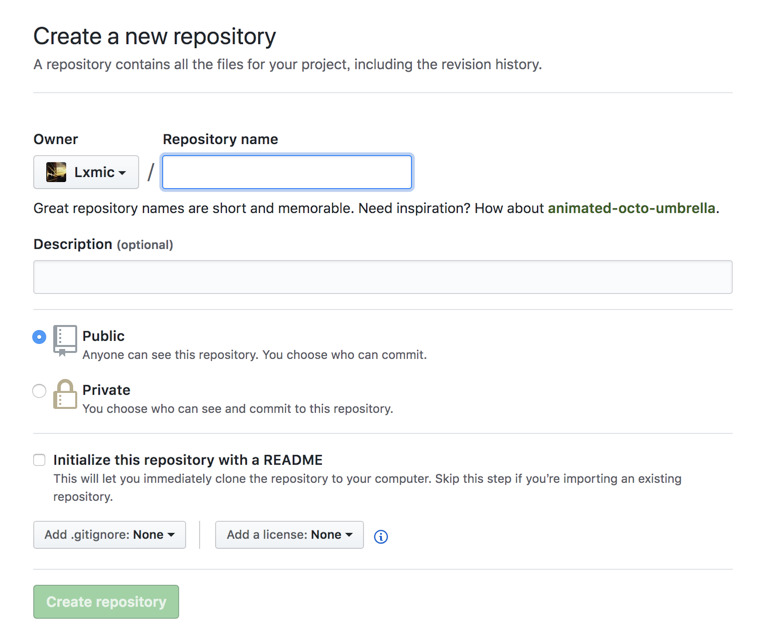Open the Owner dropdown caret beside Lxmic
This screenshot has height=627, width=771.
coord(122,173)
